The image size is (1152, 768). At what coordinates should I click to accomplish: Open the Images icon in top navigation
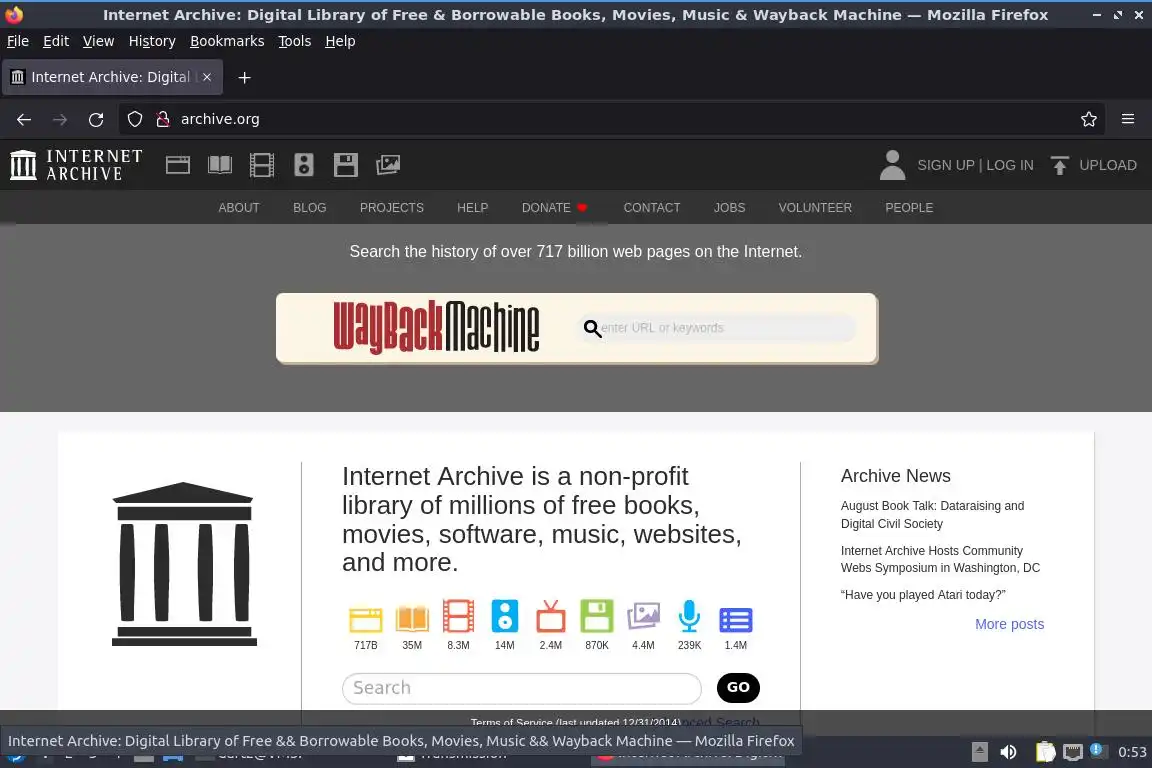[x=388, y=165]
